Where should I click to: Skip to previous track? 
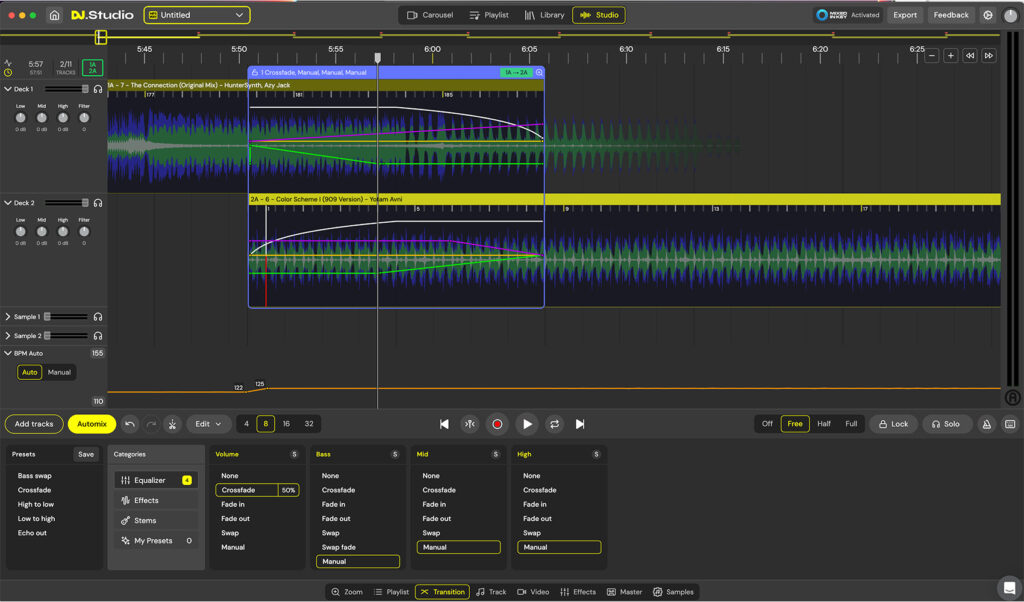tap(444, 424)
